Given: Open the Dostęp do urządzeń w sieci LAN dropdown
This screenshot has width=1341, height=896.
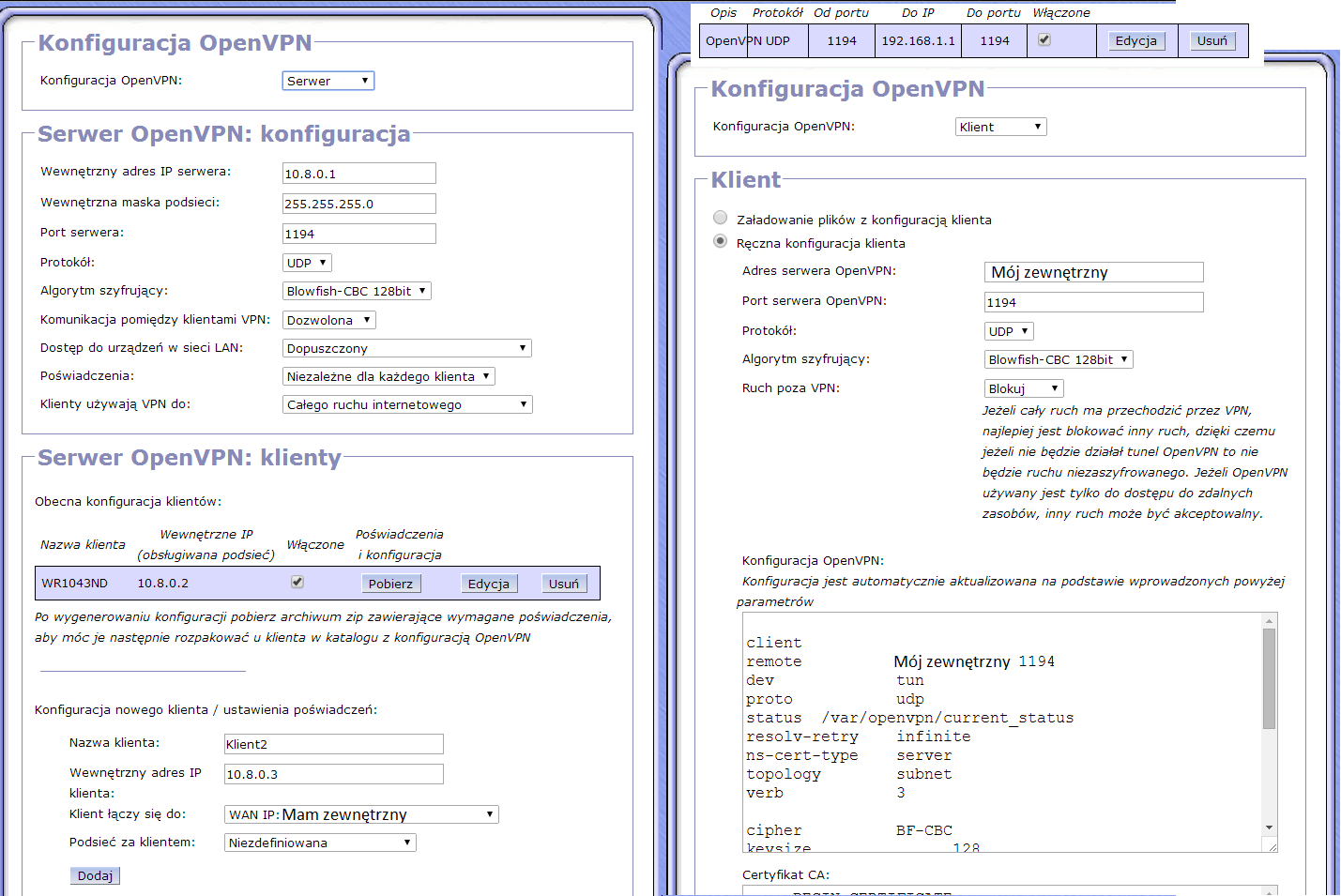Looking at the screenshot, I should coord(406,348).
